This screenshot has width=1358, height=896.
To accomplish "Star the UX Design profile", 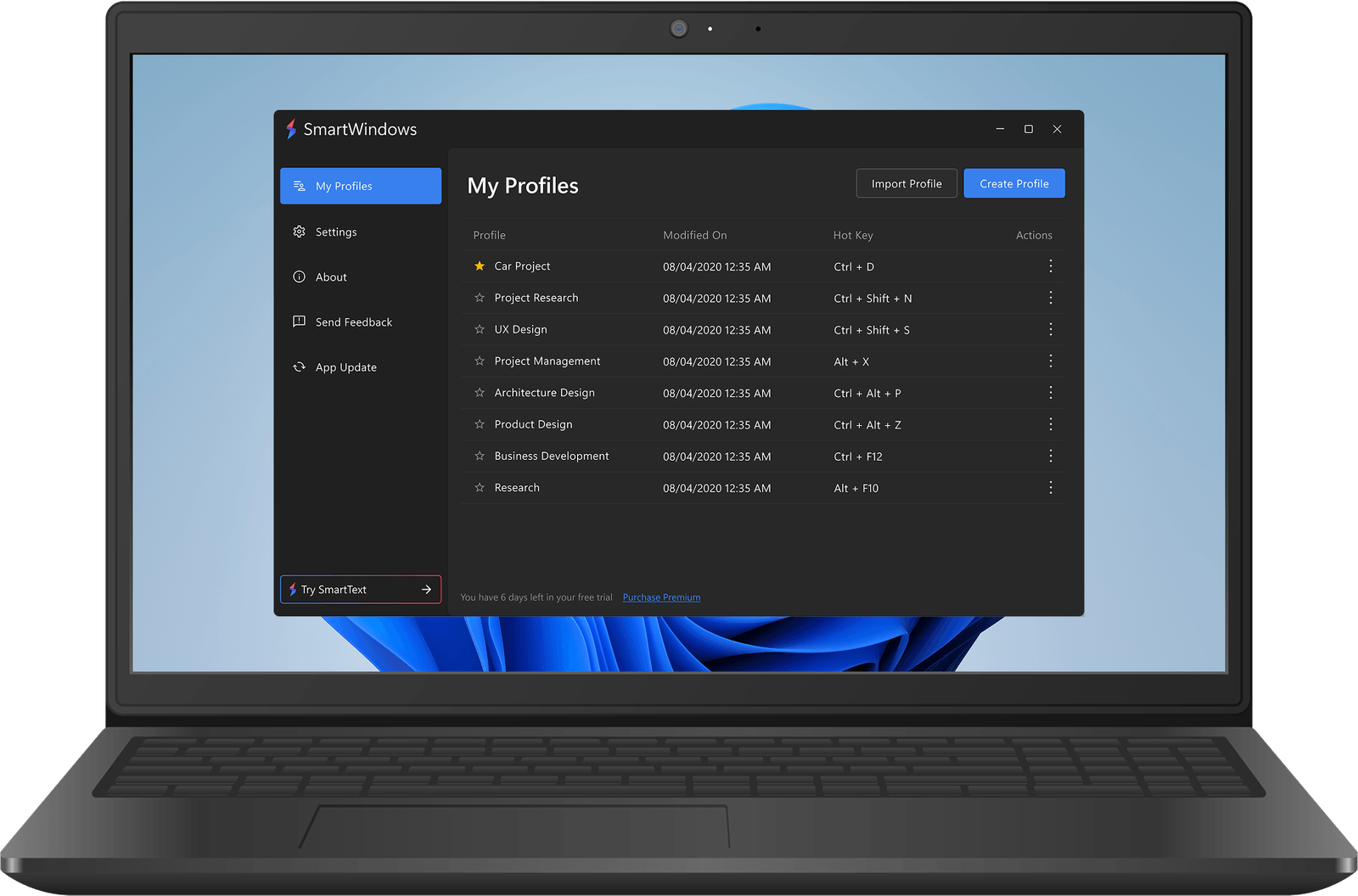I will pyautogui.click(x=480, y=329).
